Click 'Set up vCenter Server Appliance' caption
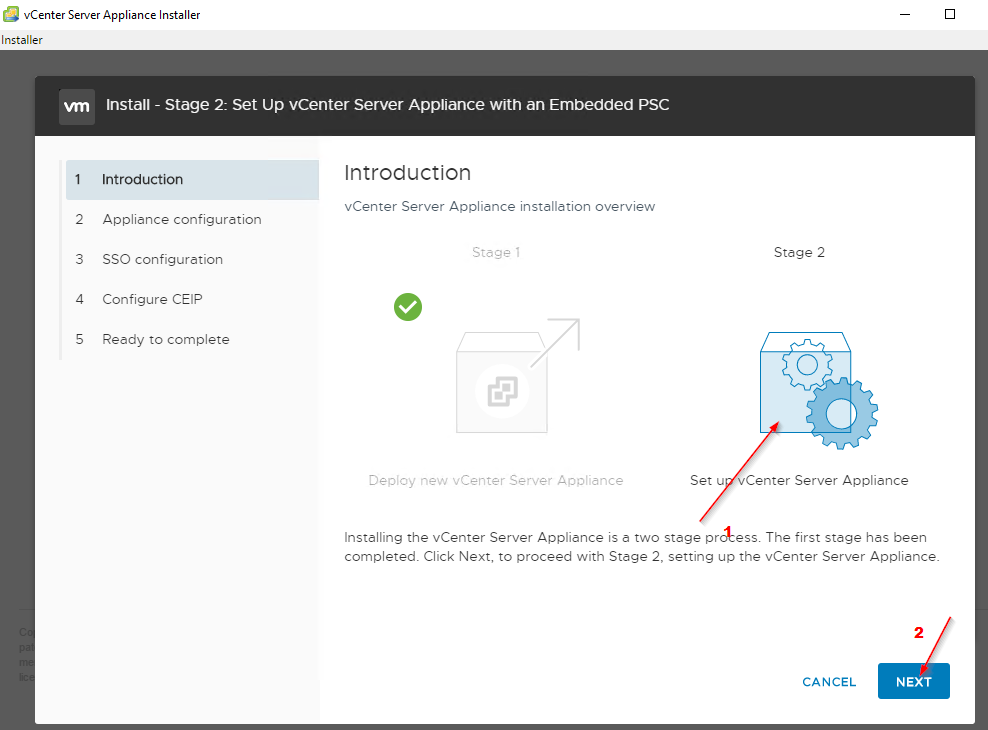The height and width of the screenshot is (730, 988). coord(799,481)
